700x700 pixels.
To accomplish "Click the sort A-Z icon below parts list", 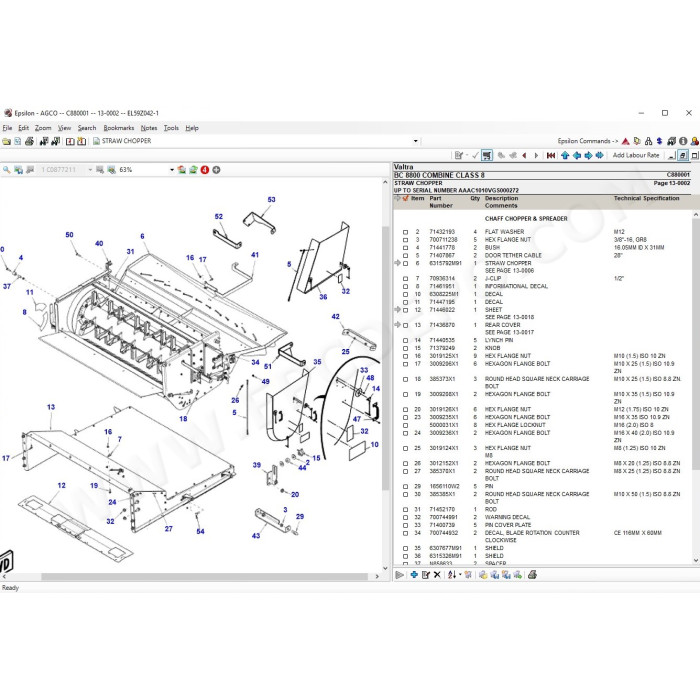I will point(452,575).
